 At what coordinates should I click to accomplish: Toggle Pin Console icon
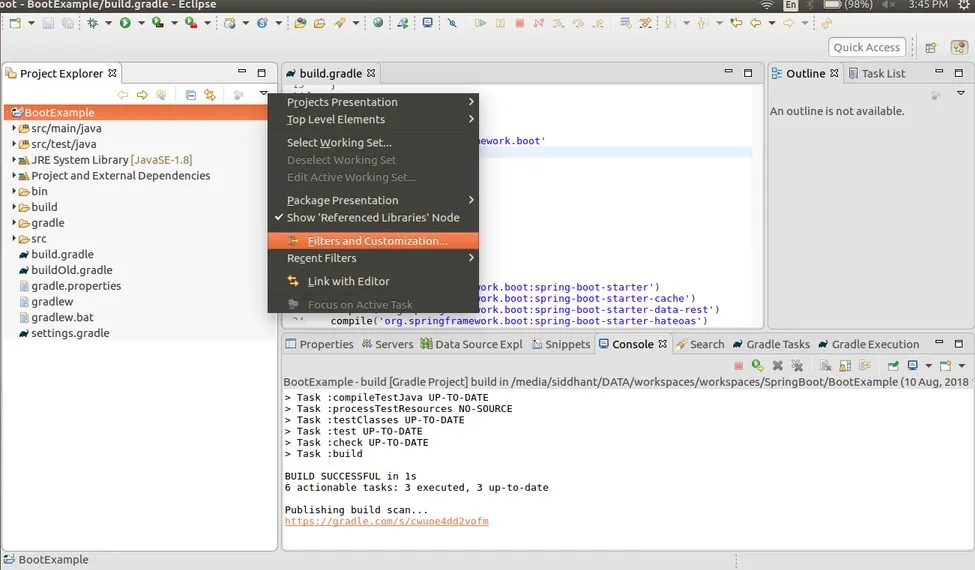click(893, 365)
